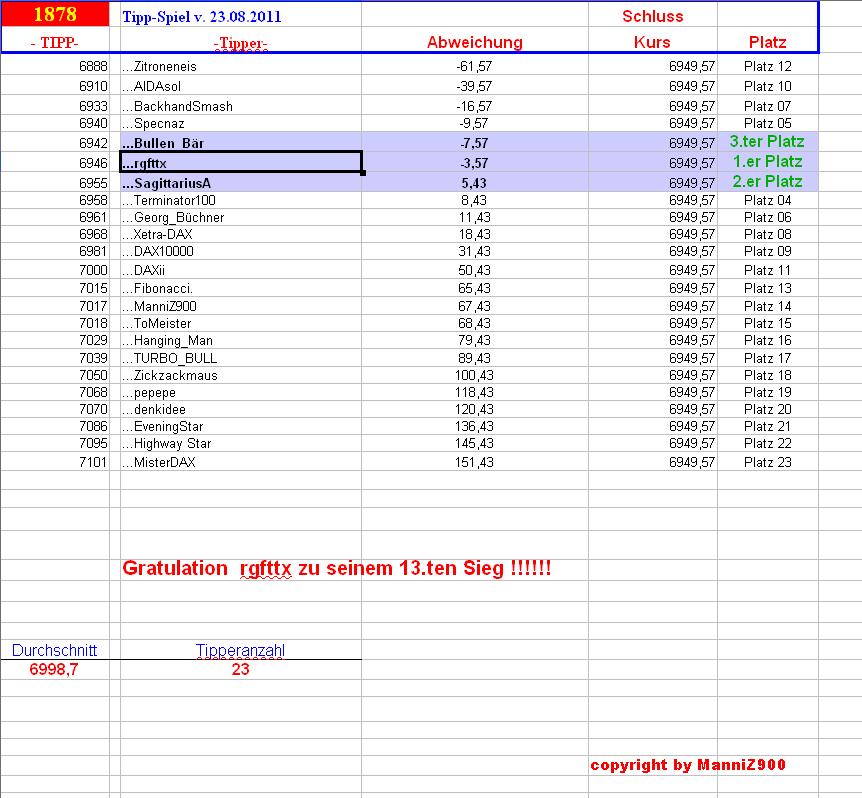
Task: Select the Platz 23 cell
Action: [767, 462]
